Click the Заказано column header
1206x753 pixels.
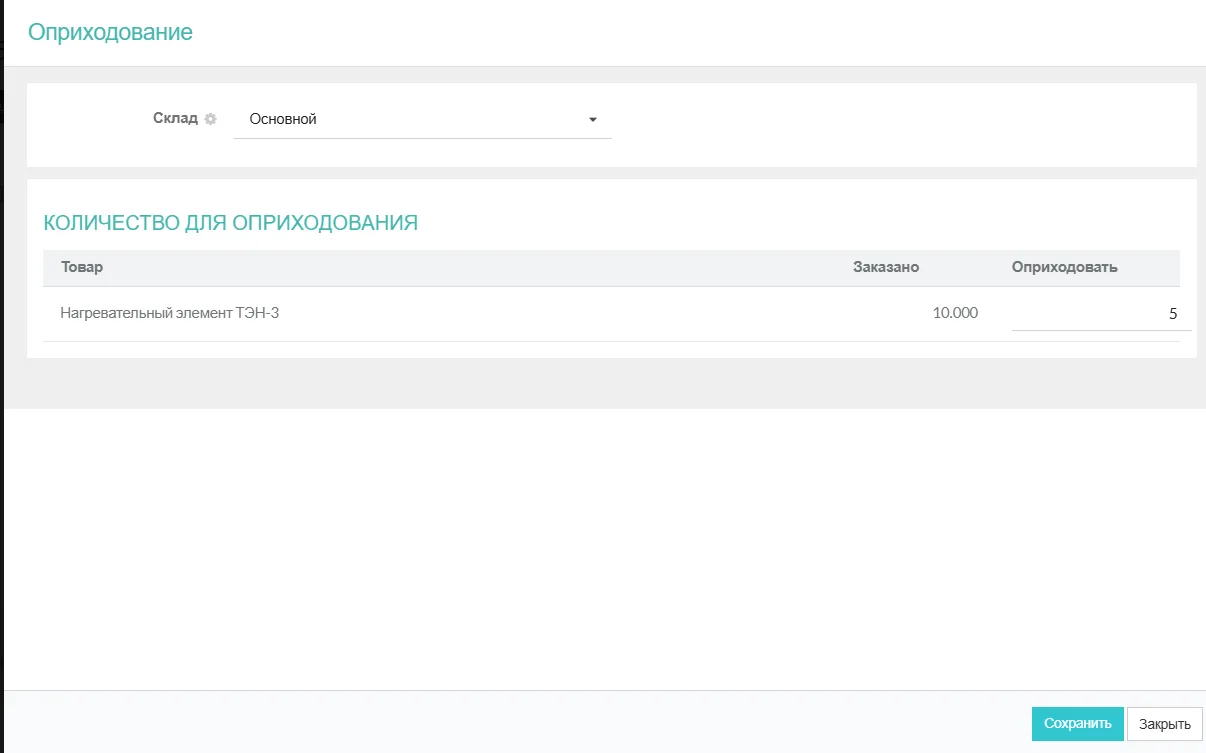click(885, 267)
